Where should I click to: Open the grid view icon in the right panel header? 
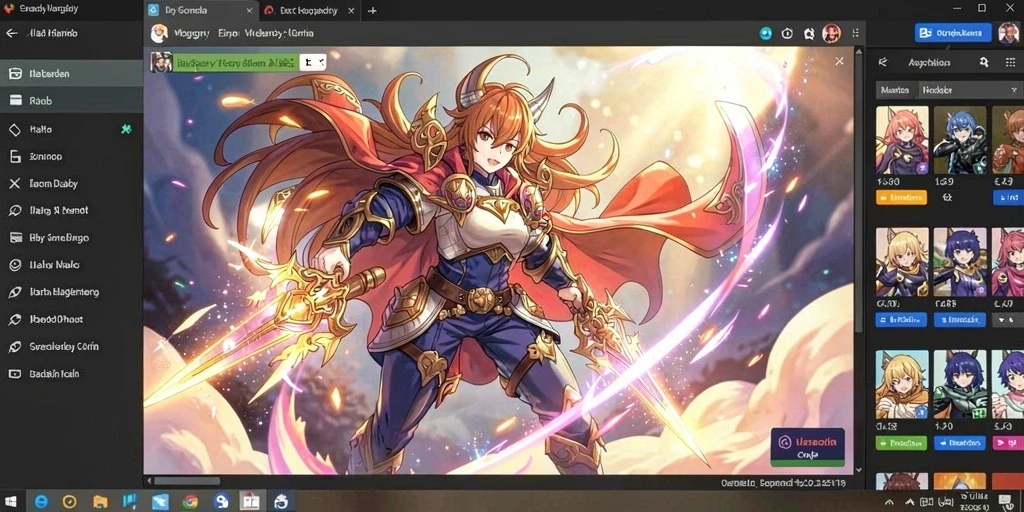tap(1010, 62)
